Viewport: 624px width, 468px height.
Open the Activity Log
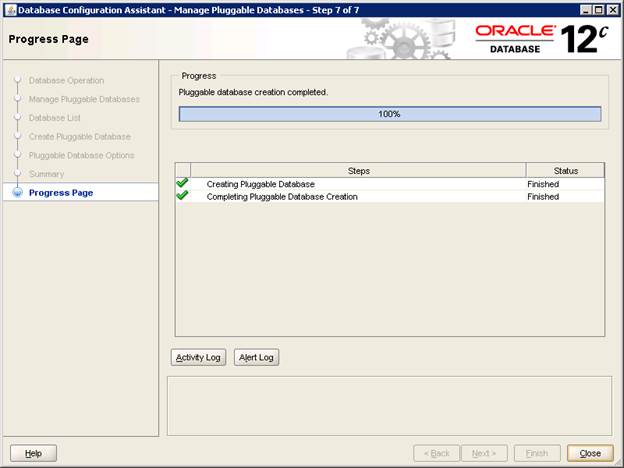tap(198, 357)
